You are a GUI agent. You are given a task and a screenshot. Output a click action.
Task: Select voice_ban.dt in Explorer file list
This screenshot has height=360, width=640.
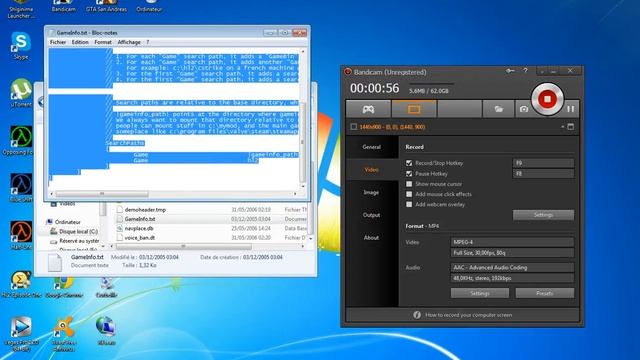coord(140,238)
